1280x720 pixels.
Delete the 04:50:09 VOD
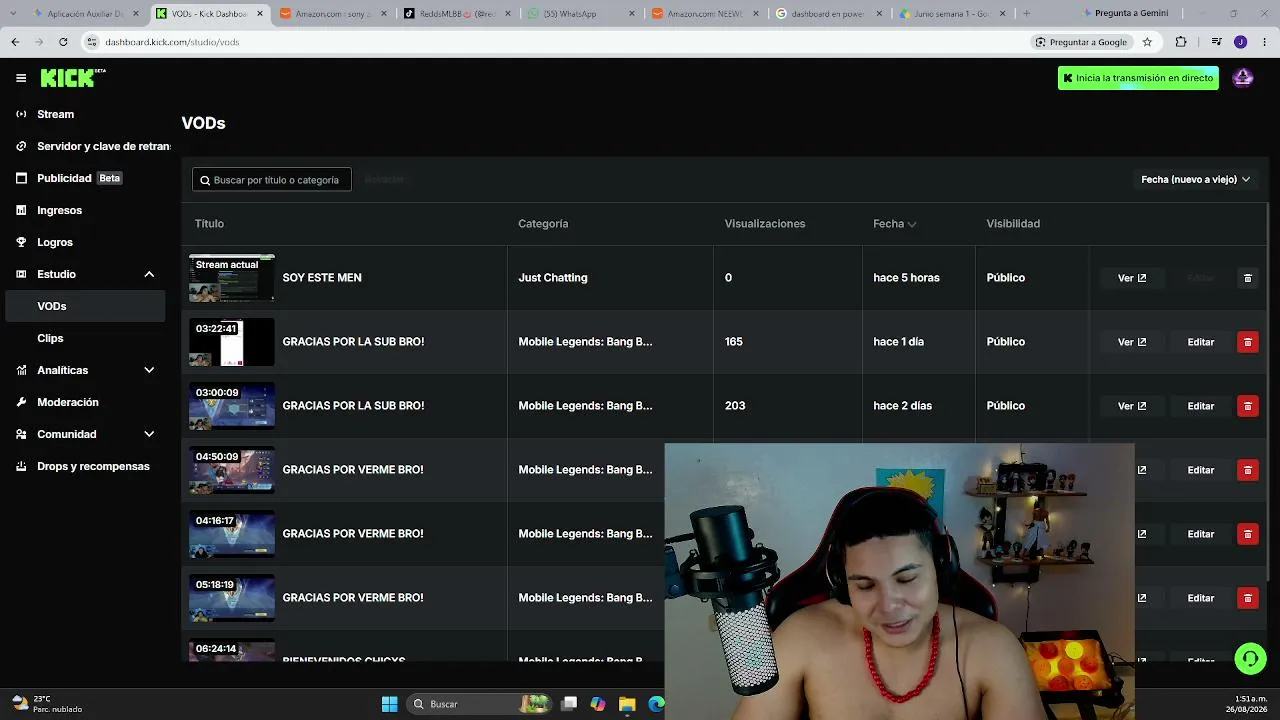tap(1248, 470)
